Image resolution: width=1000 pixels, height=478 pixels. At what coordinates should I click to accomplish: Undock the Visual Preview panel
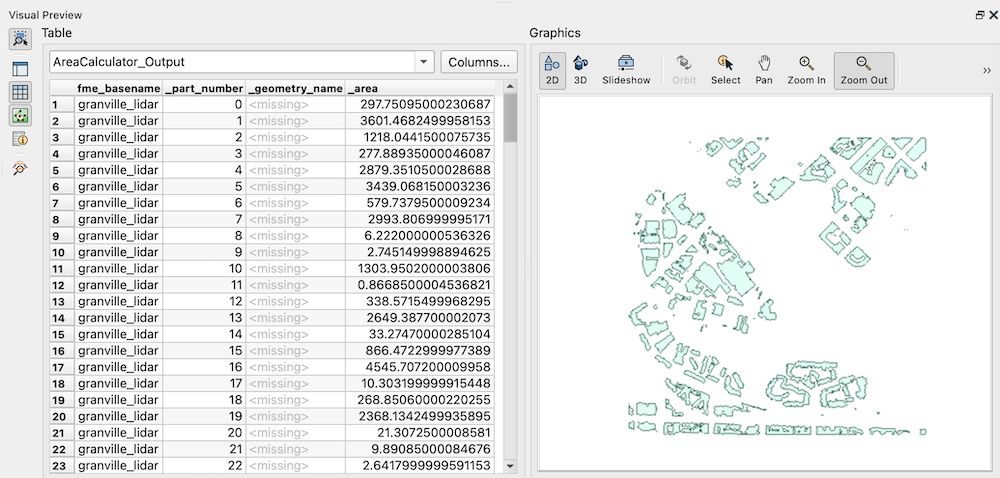(x=980, y=16)
